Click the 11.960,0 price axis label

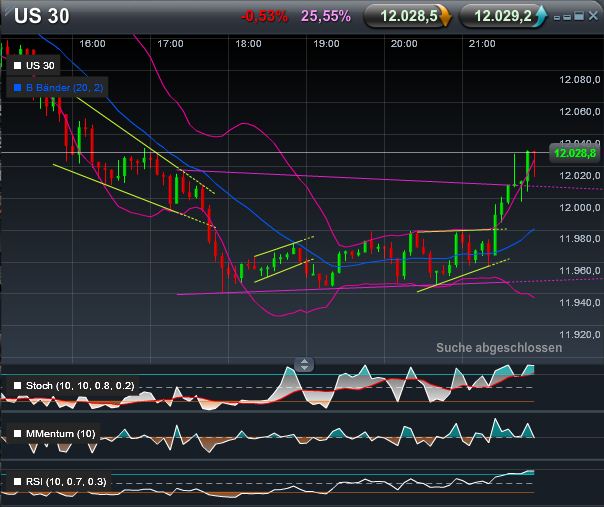pyautogui.click(x=580, y=271)
